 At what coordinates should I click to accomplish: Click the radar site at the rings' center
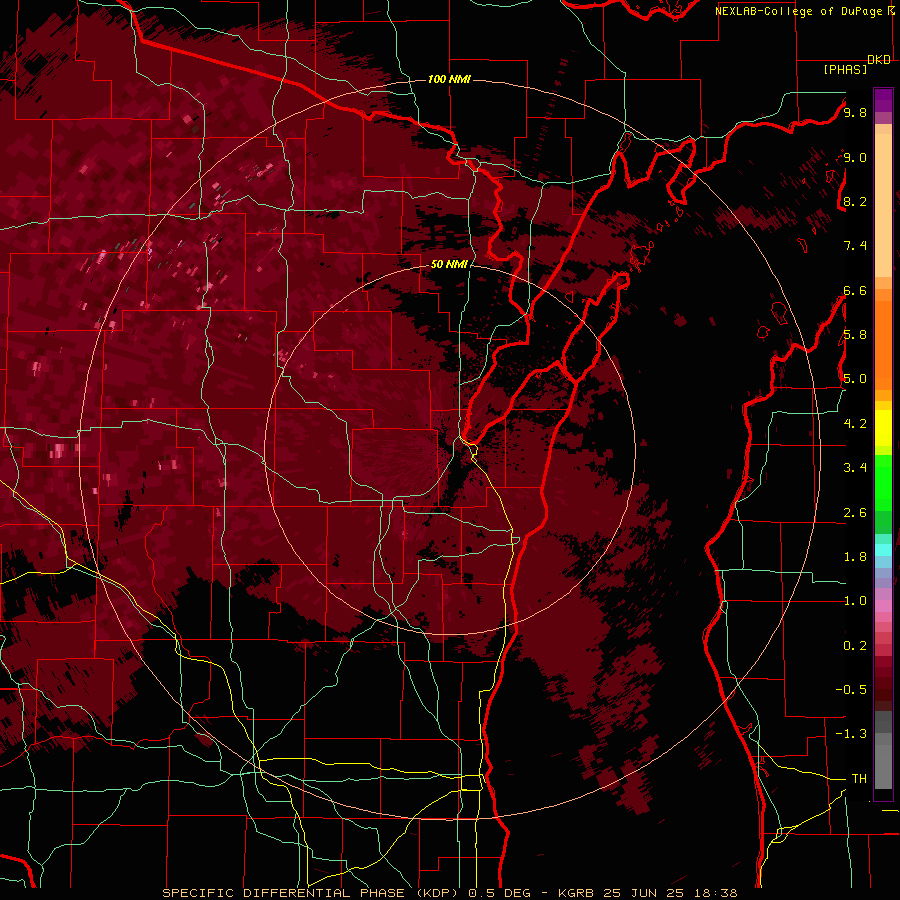pos(450,449)
